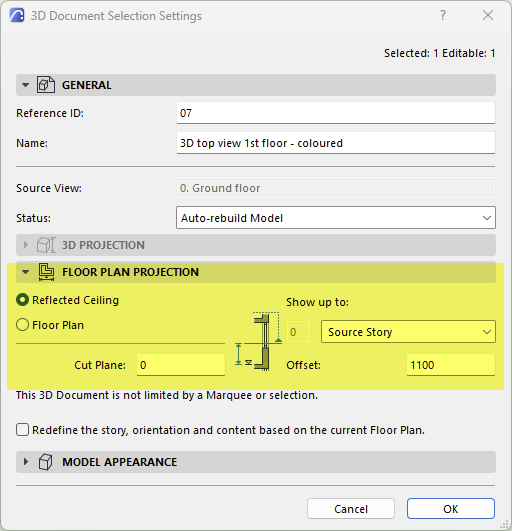512x531 pixels.
Task: Select the Reflected Ceiling radio button
Action: click(22, 300)
